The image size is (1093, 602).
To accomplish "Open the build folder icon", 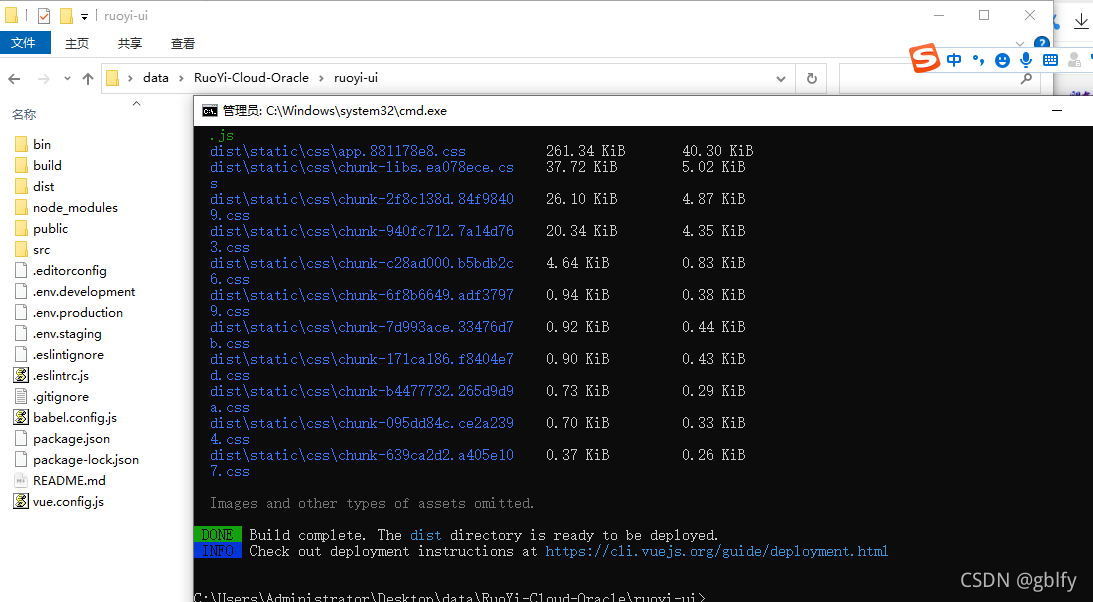I will (21, 165).
